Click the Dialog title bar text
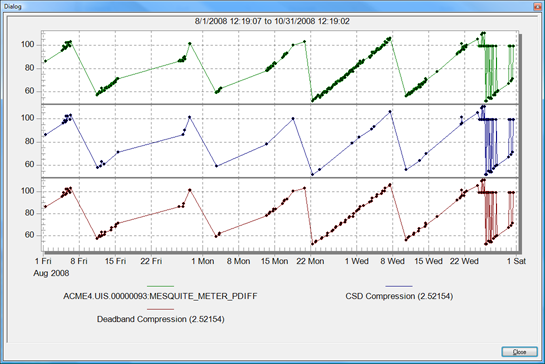The image size is (545, 364). (x=13, y=6)
